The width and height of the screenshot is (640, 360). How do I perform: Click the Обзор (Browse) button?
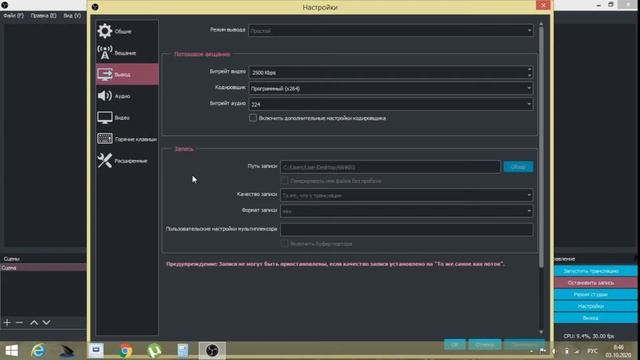(x=518, y=167)
